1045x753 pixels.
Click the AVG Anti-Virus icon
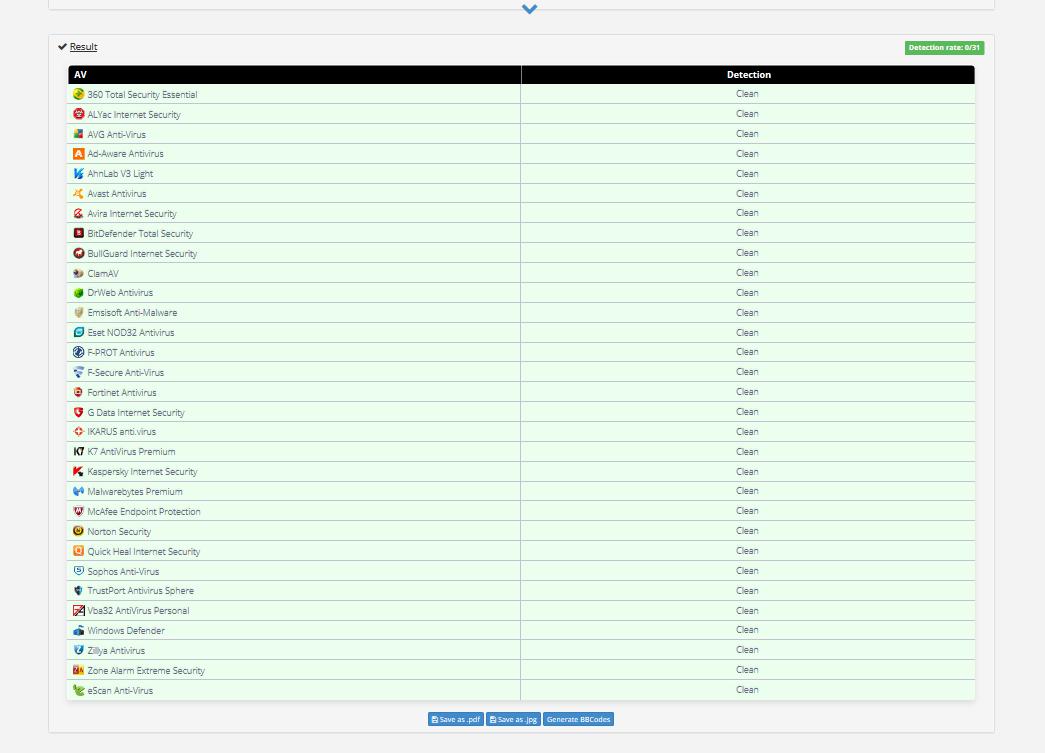coord(79,134)
